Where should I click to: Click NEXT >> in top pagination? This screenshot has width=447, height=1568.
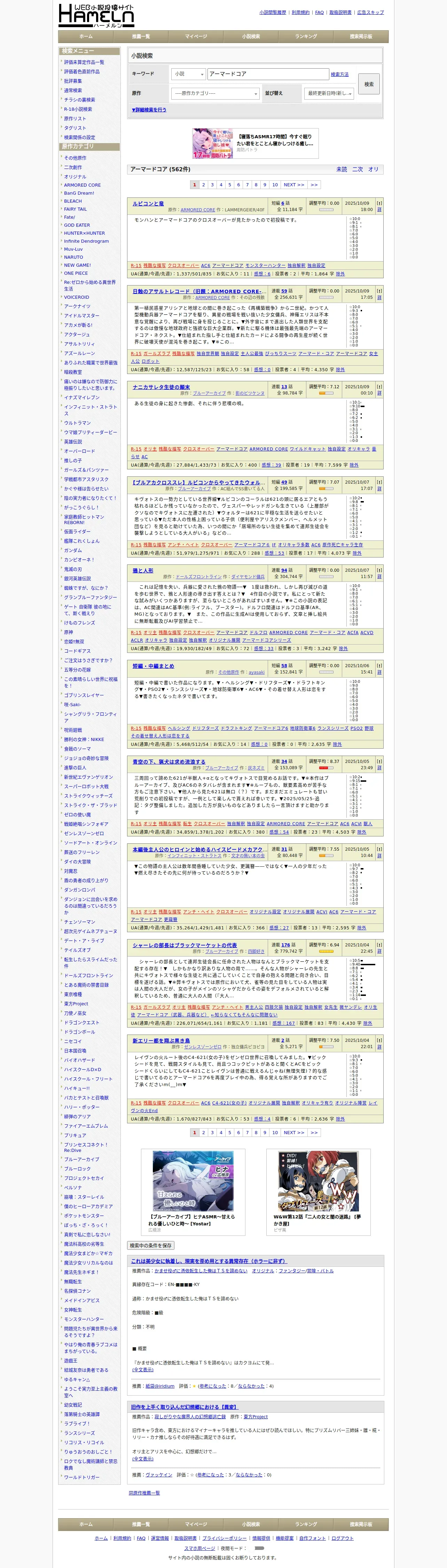pos(294,185)
